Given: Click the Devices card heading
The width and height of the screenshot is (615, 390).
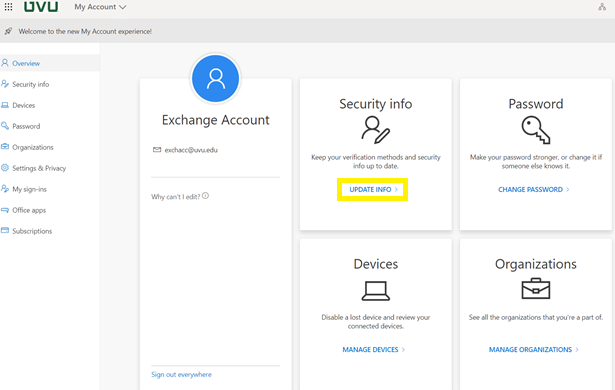Looking at the screenshot, I should click(x=376, y=264).
